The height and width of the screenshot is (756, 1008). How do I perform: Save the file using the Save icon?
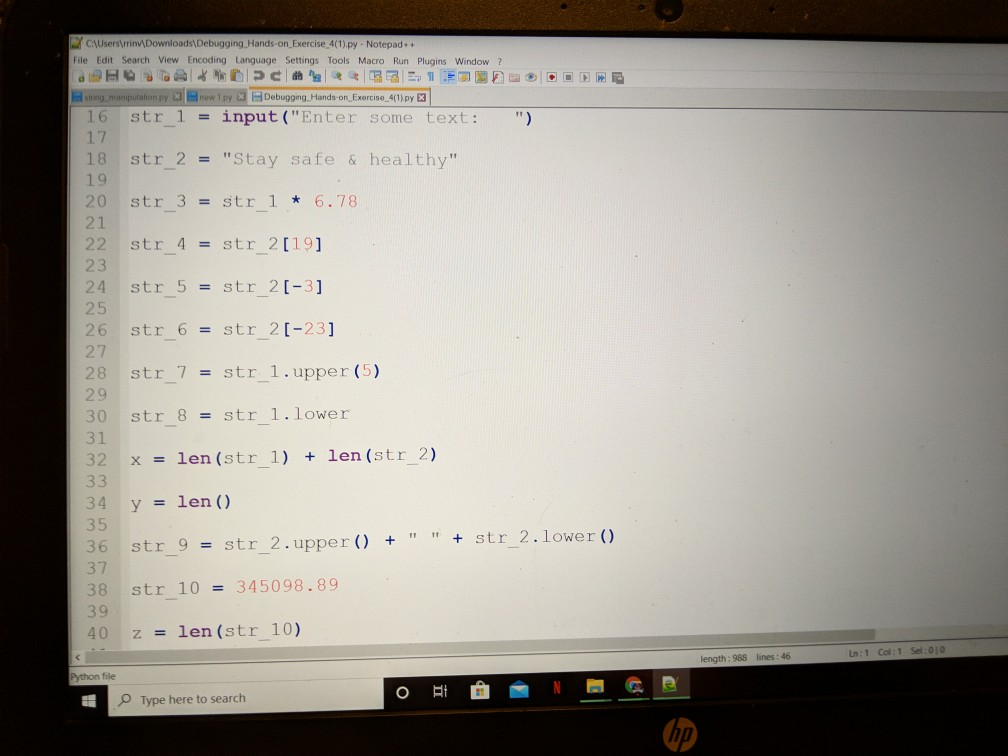[x=111, y=79]
